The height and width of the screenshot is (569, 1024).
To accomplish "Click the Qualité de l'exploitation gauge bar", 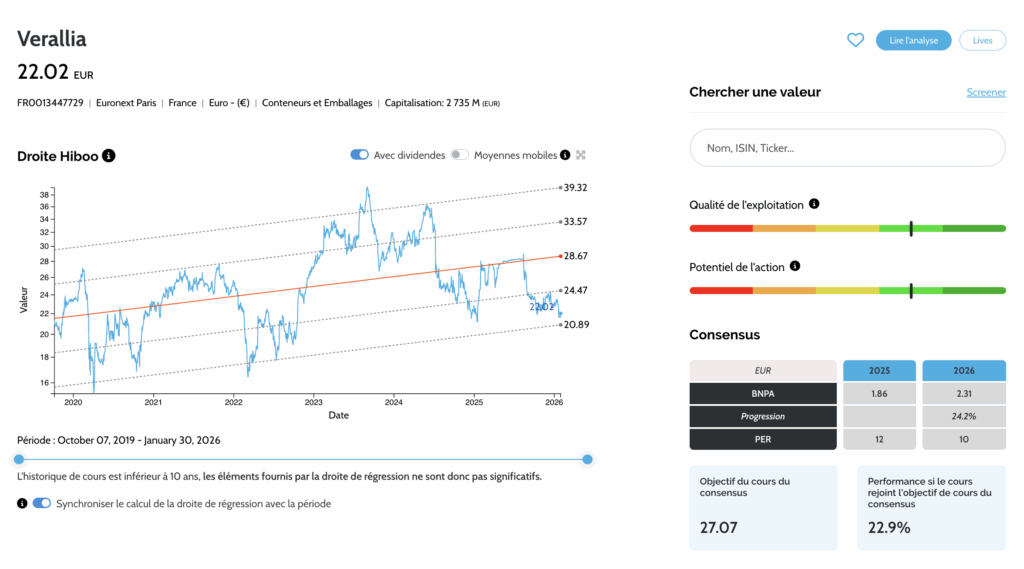I will pyautogui.click(x=847, y=229).
